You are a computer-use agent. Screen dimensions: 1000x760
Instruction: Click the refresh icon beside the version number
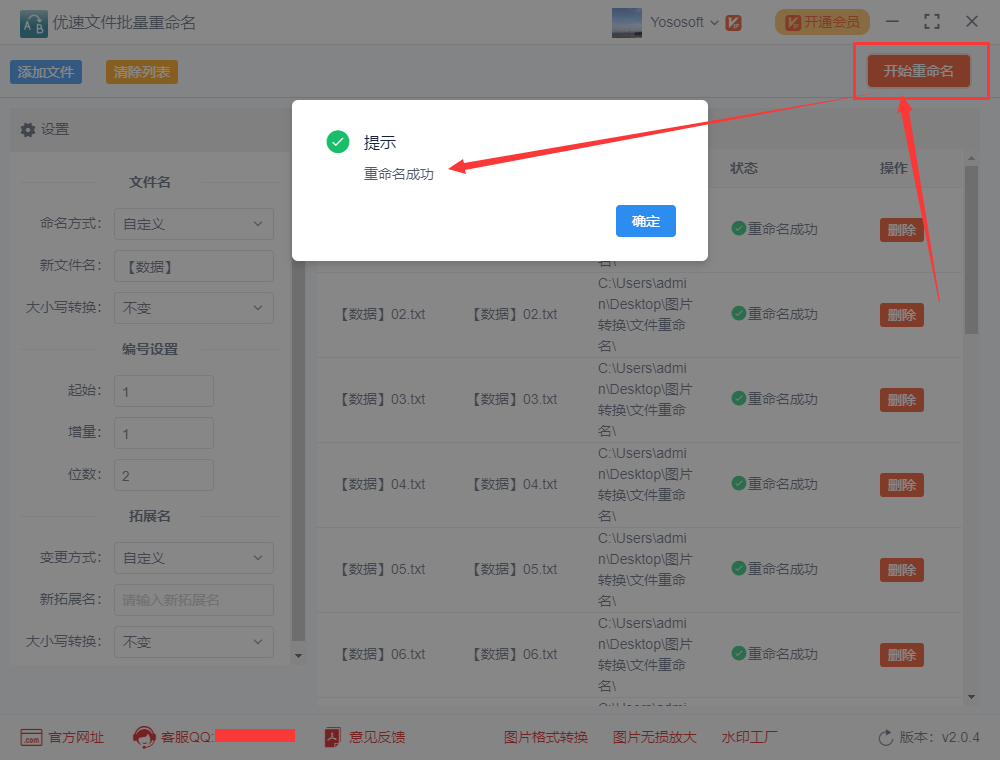click(x=885, y=736)
